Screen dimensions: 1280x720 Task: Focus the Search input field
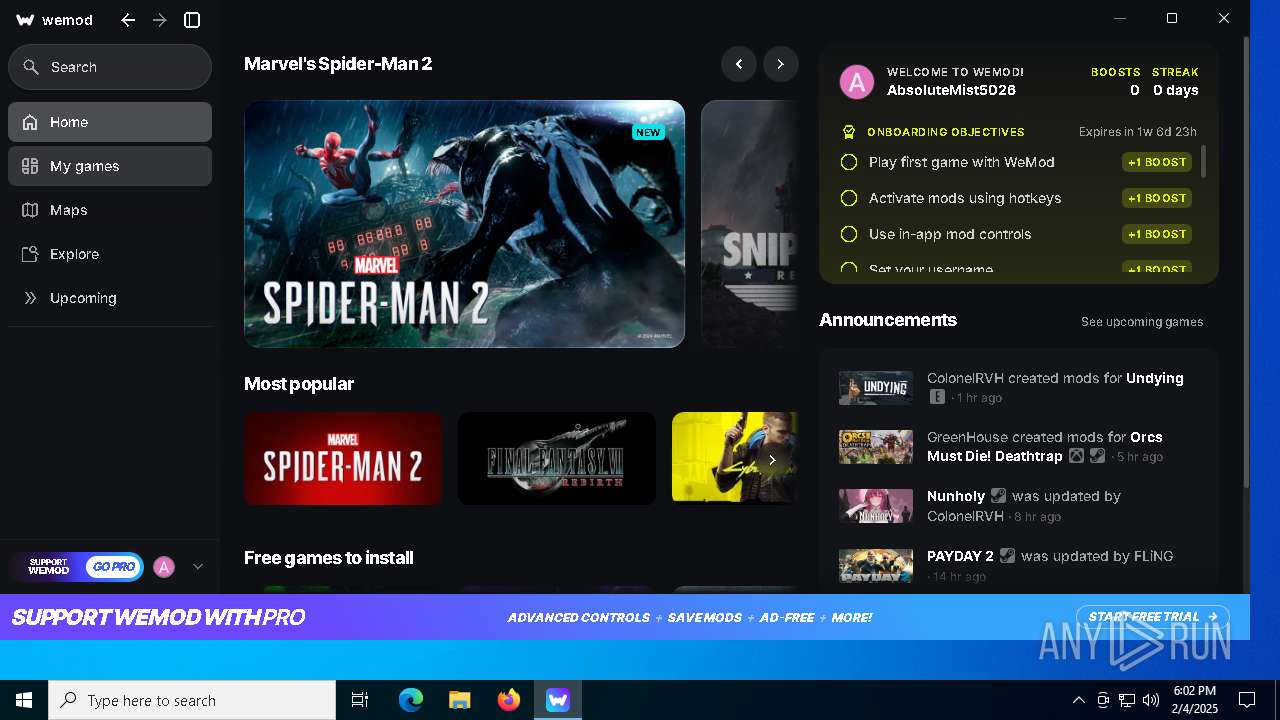(110, 67)
